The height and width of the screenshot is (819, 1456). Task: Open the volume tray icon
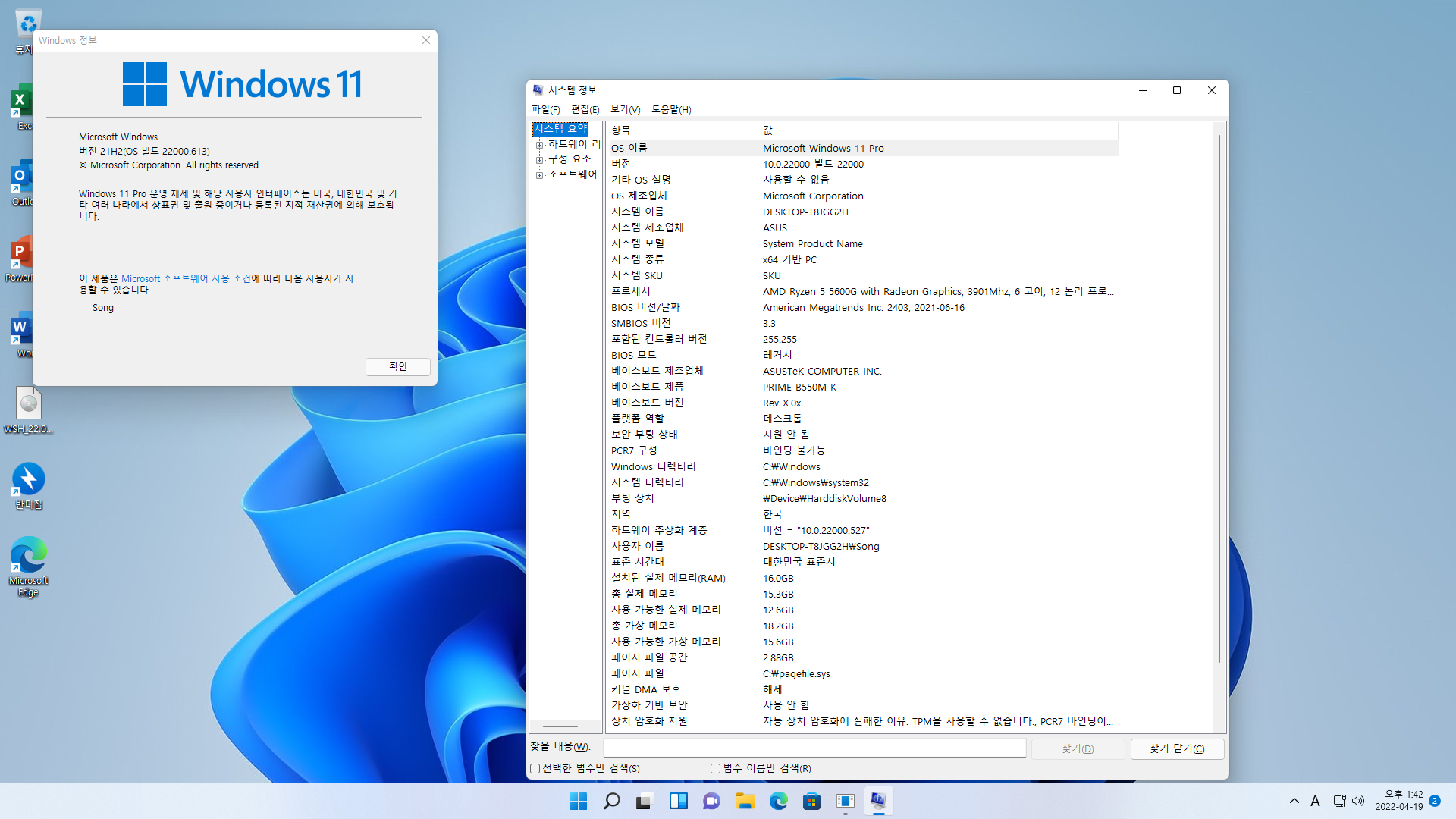coord(1357,801)
